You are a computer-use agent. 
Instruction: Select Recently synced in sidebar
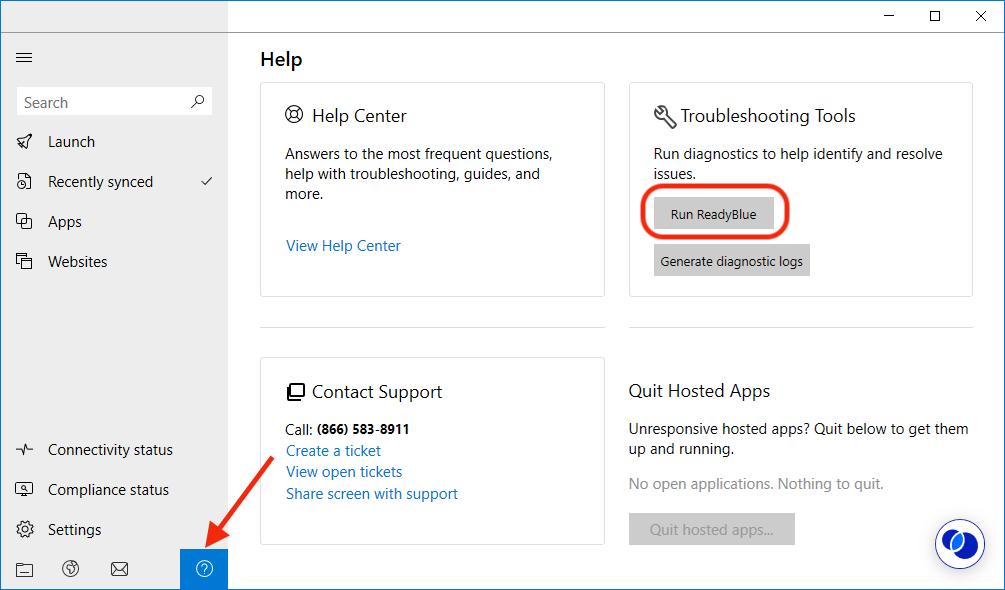(x=100, y=182)
